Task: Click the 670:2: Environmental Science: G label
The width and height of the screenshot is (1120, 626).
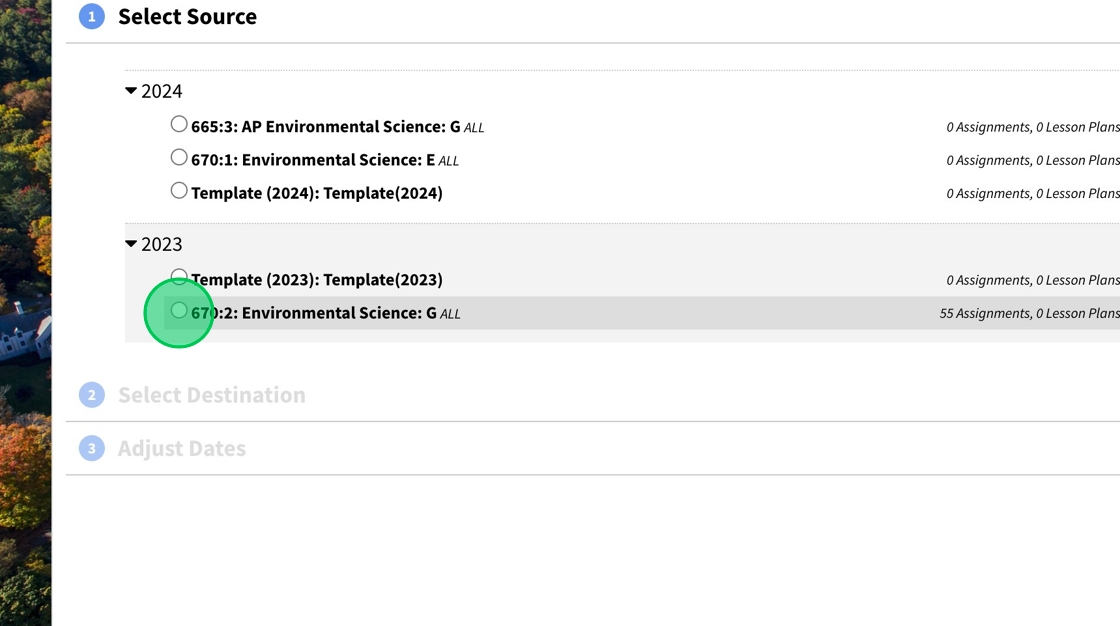Action: coord(314,313)
